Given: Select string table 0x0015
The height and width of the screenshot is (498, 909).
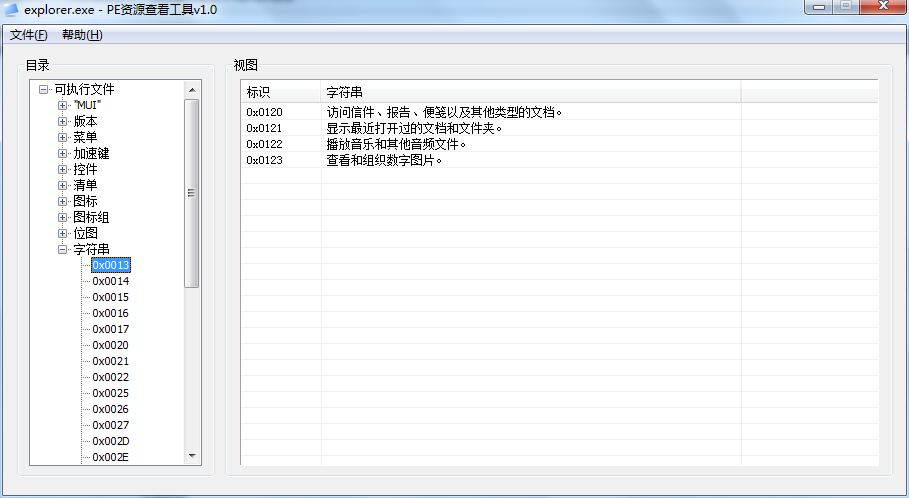Looking at the screenshot, I should [111, 297].
